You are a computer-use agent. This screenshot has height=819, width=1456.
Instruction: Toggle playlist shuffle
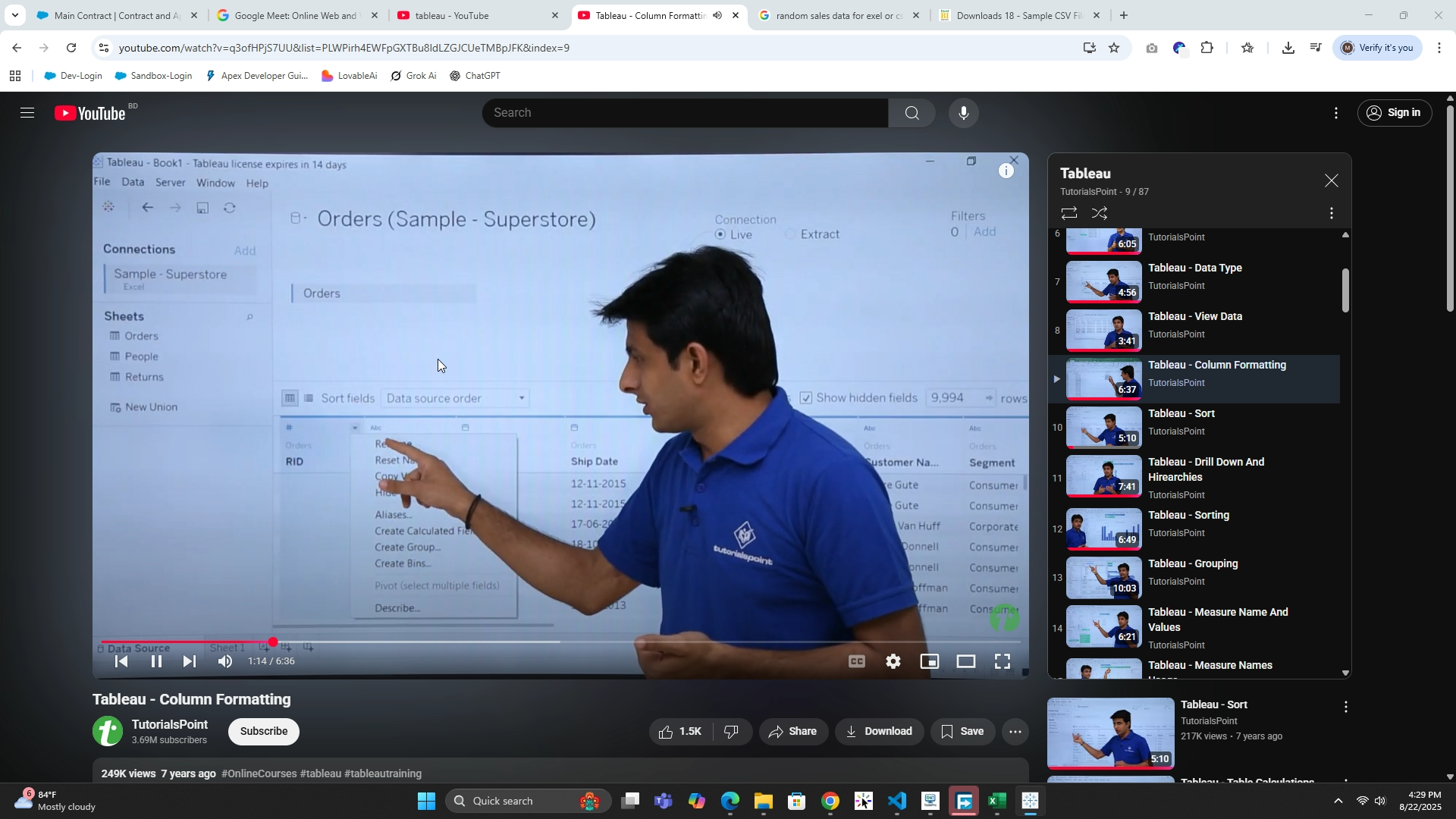point(1100,214)
